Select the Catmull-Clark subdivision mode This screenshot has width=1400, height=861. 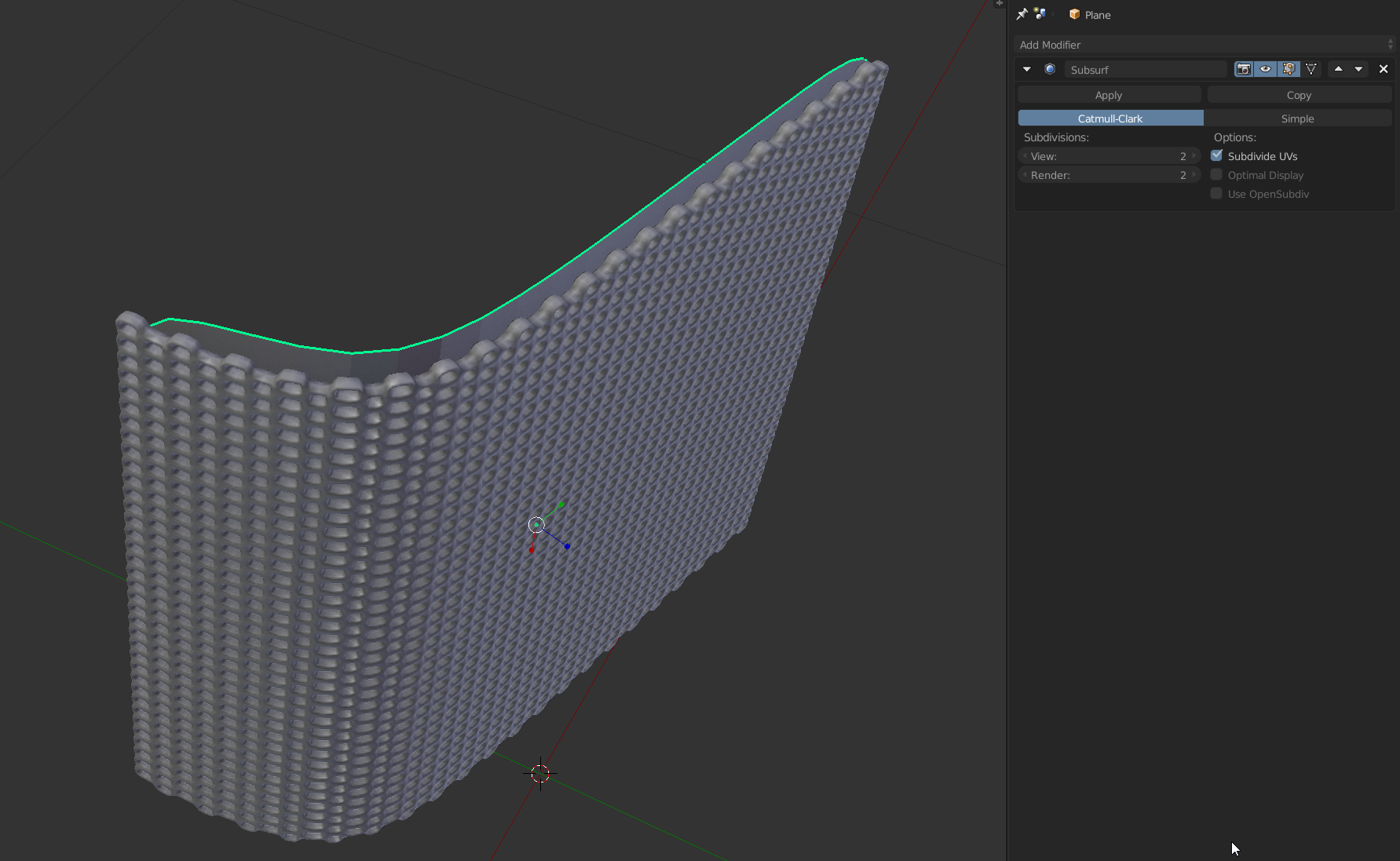tap(1109, 118)
